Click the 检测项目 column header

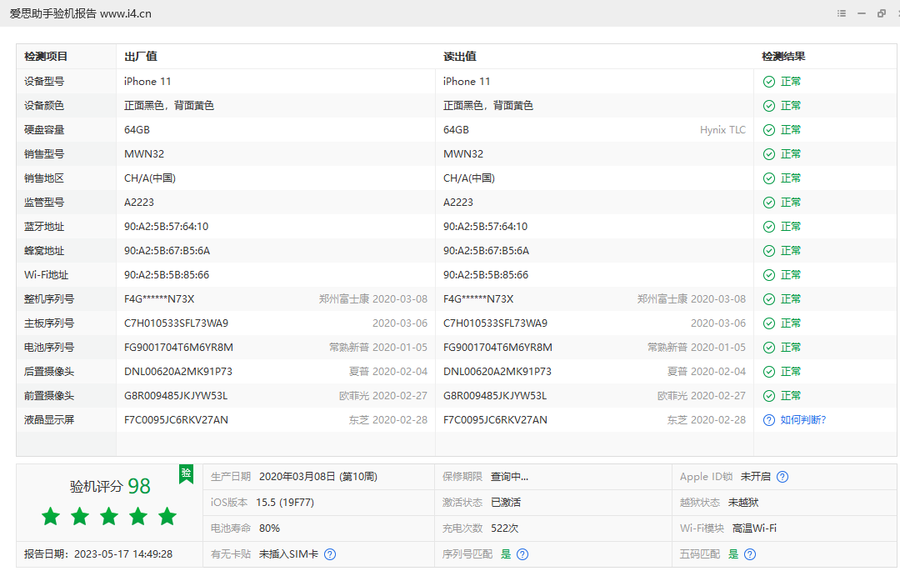pos(46,57)
